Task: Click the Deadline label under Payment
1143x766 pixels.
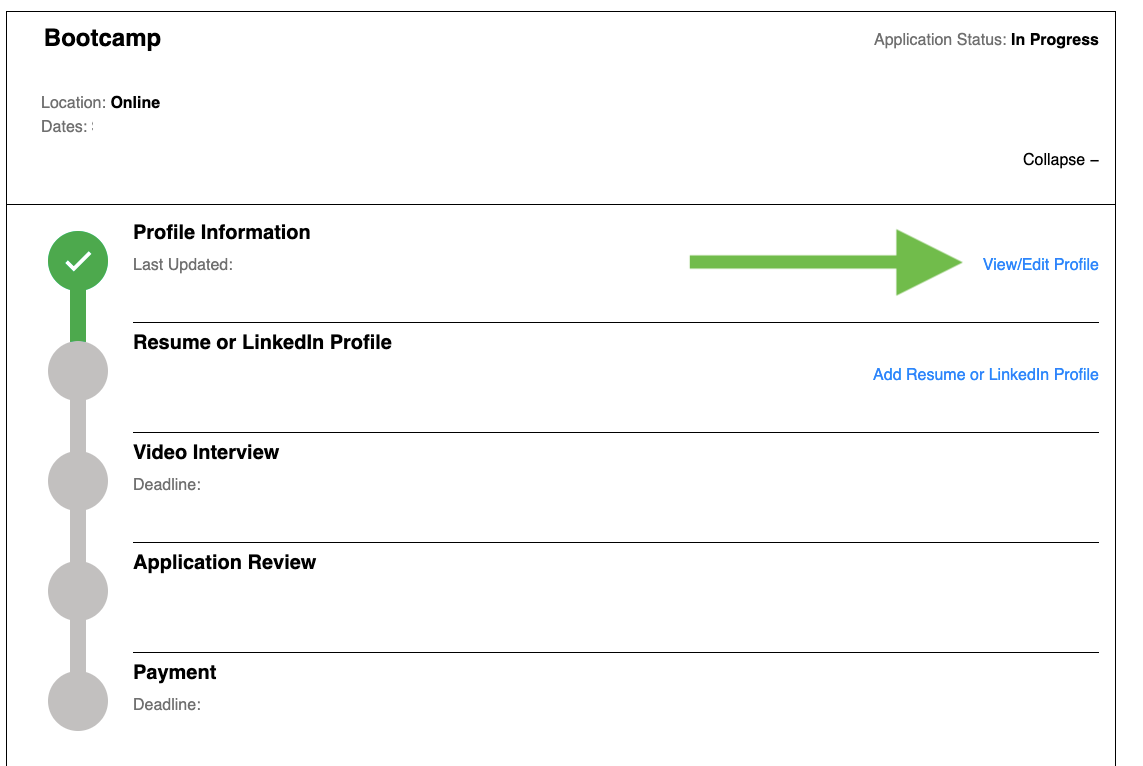Action: click(x=167, y=705)
